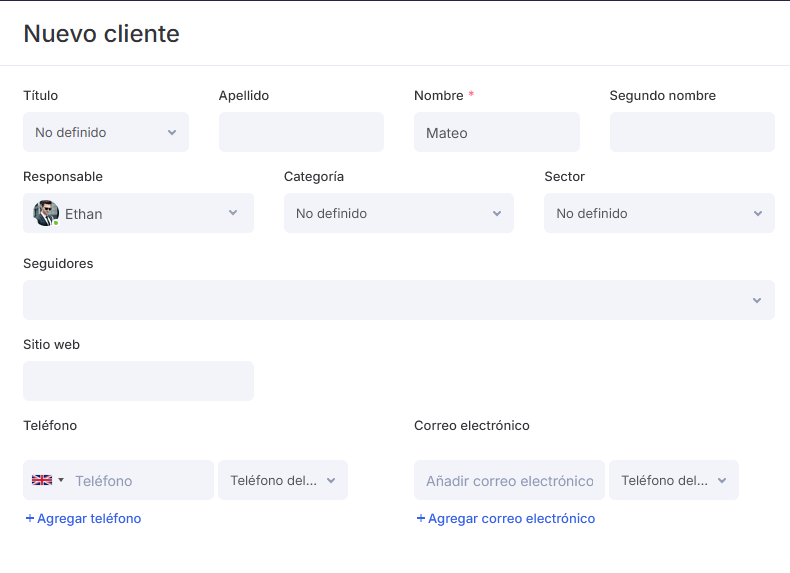The image size is (790, 573).
Task: Expand the Sector dropdown
Action: [x=660, y=213]
